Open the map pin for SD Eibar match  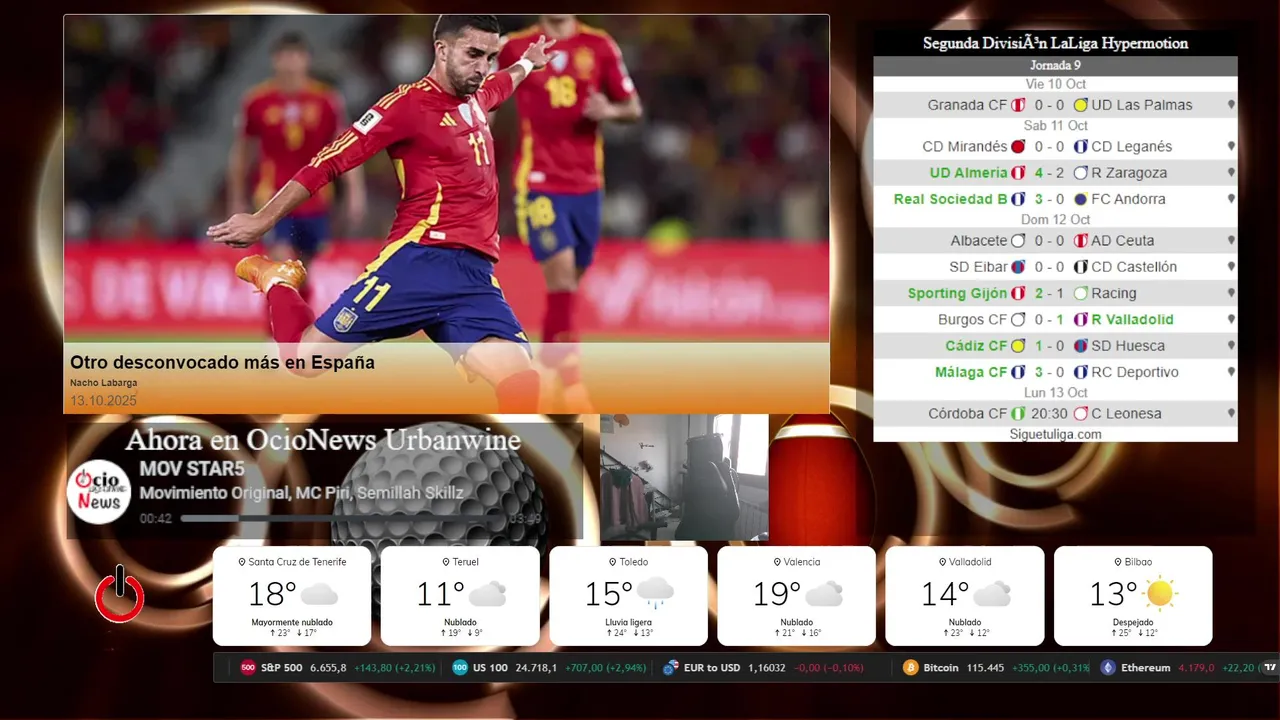[1231, 267]
